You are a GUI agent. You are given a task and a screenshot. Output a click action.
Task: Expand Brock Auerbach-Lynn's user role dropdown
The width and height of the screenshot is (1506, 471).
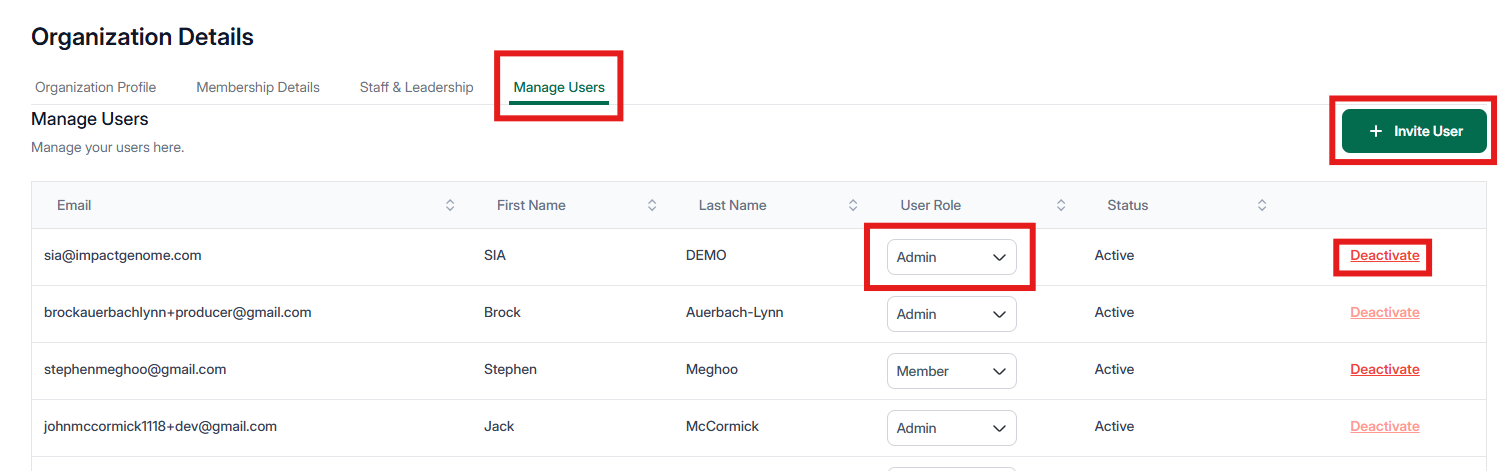click(x=951, y=314)
